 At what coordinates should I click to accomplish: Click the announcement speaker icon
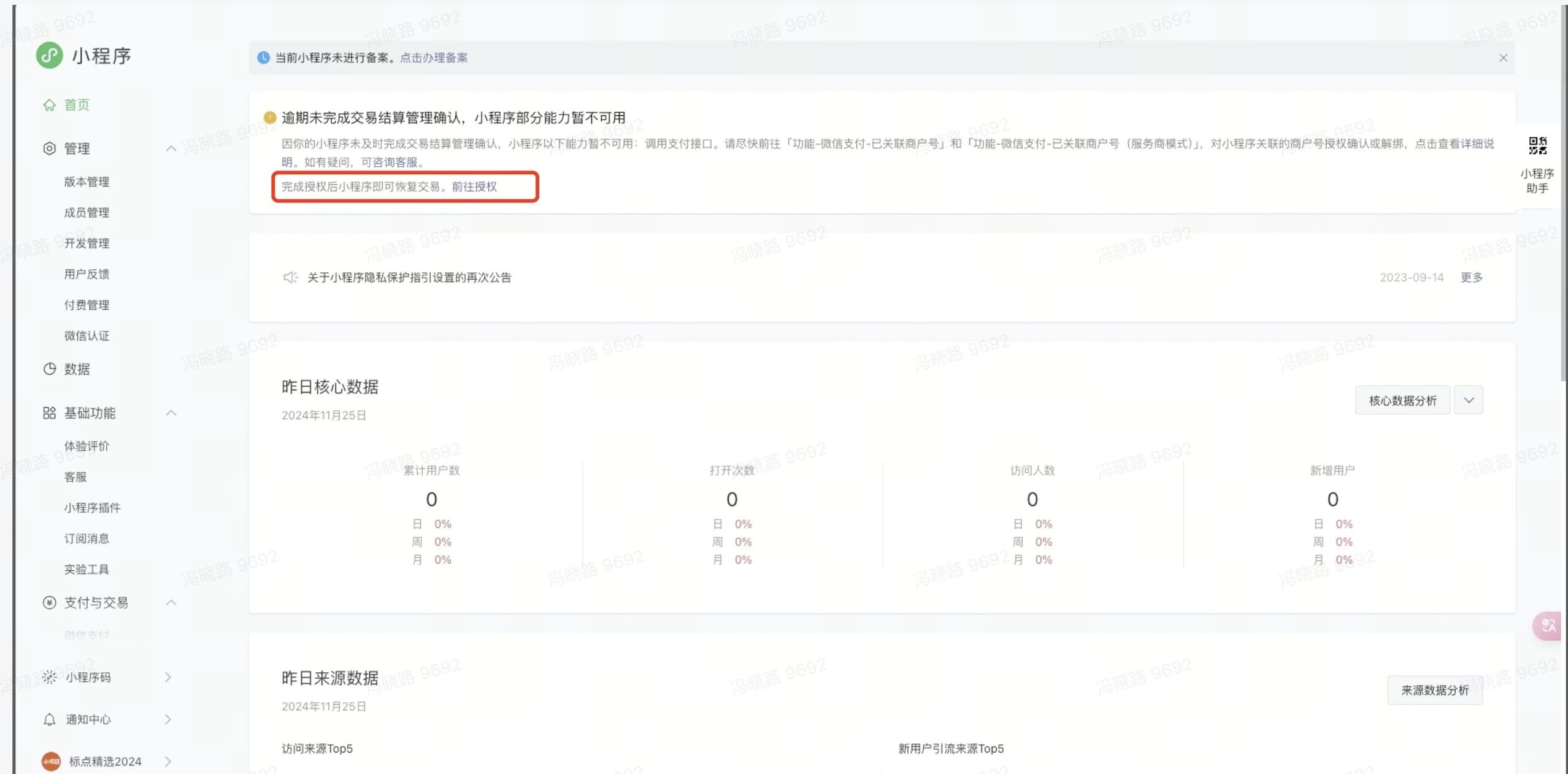tap(290, 277)
